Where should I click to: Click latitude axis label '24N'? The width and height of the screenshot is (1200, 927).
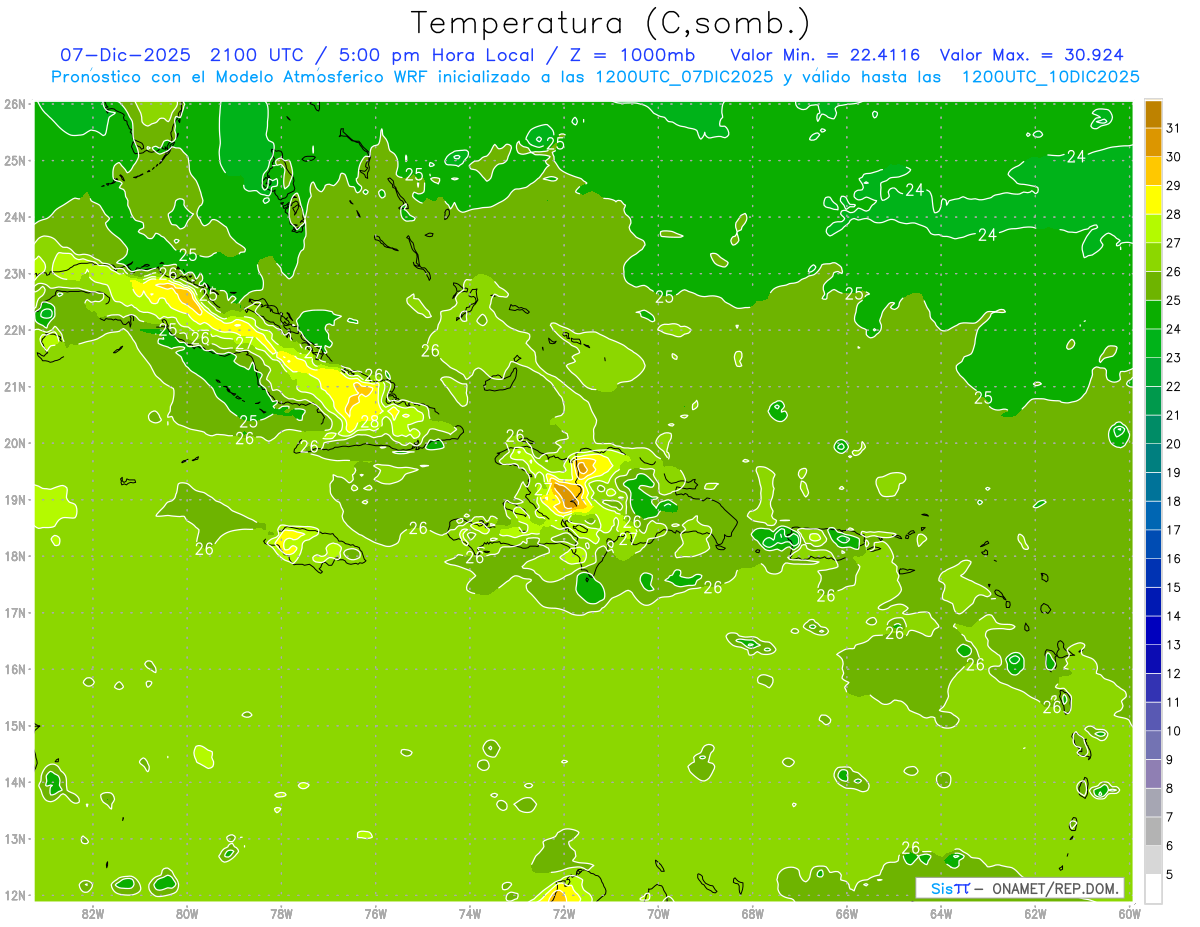click(x=15, y=217)
